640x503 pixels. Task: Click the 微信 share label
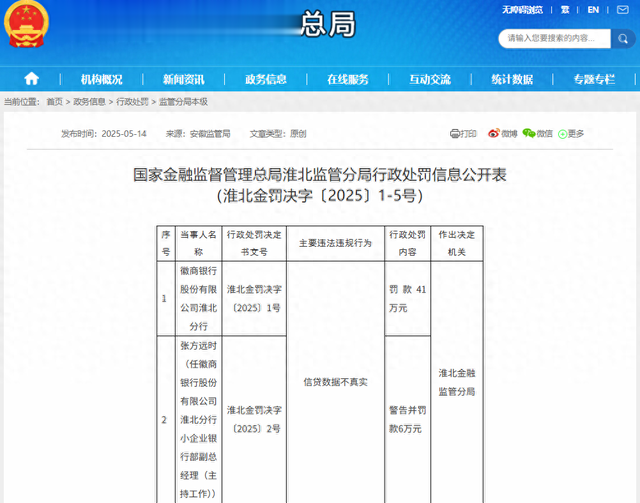pos(544,134)
